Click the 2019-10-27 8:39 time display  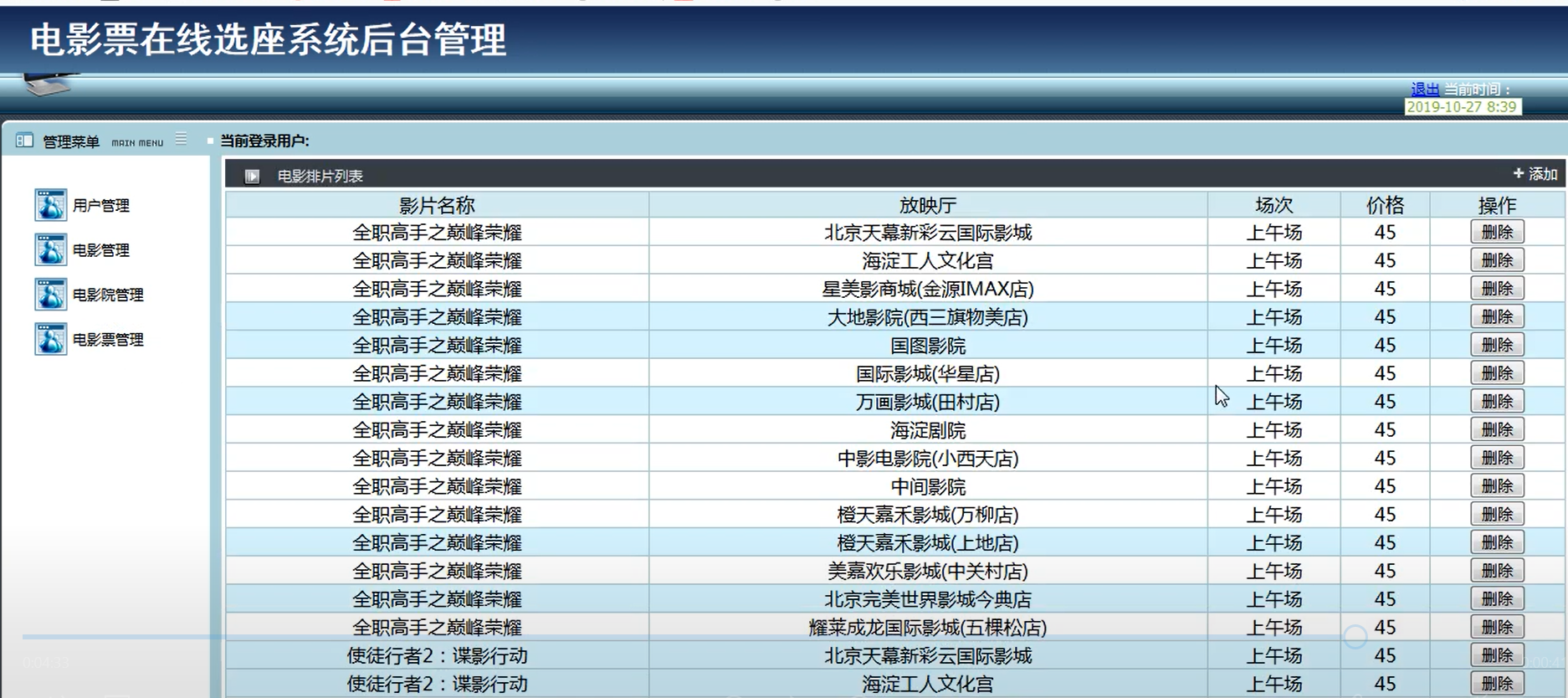1462,106
